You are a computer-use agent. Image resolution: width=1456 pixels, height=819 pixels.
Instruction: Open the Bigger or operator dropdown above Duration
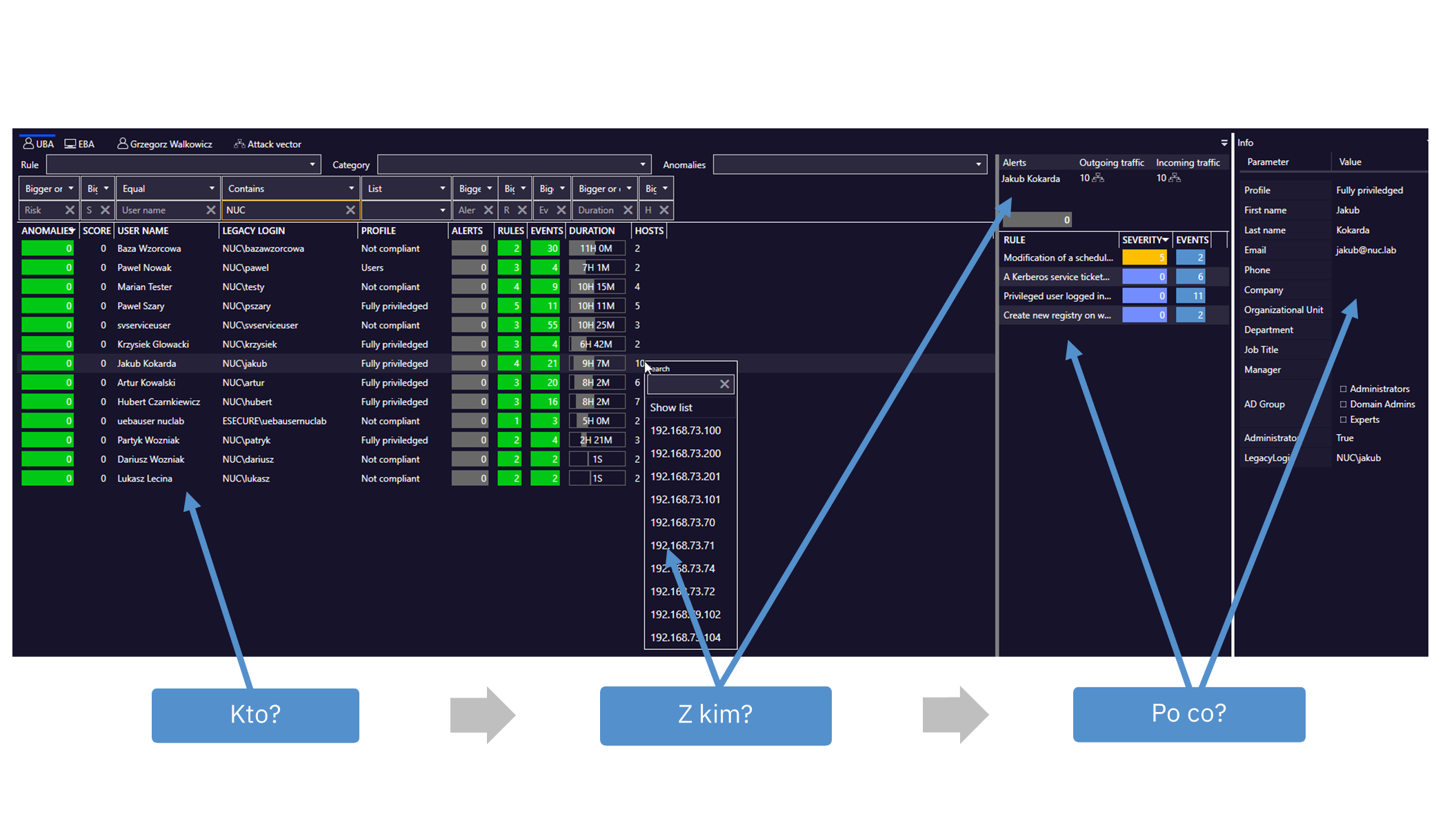coord(604,188)
